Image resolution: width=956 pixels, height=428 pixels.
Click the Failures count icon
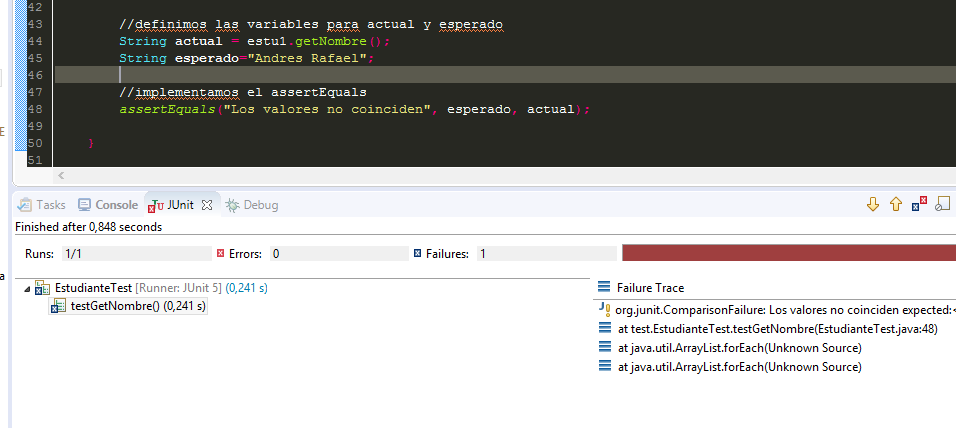pyautogui.click(x=417, y=254)
